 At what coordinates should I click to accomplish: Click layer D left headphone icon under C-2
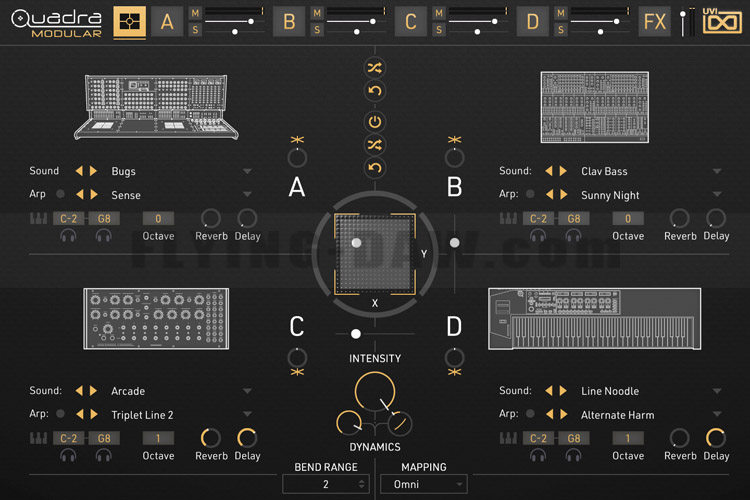[538, 455]
